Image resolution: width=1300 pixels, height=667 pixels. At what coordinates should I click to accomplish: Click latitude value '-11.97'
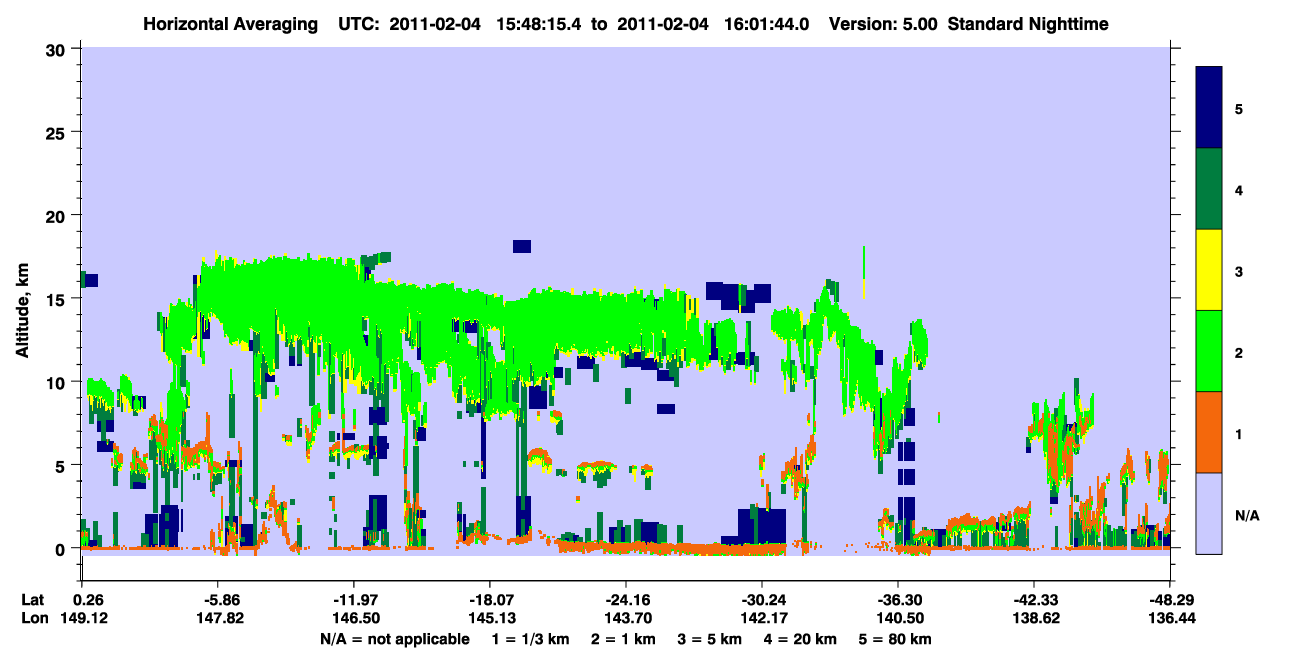pyautogui.click(x=354, y=600)
